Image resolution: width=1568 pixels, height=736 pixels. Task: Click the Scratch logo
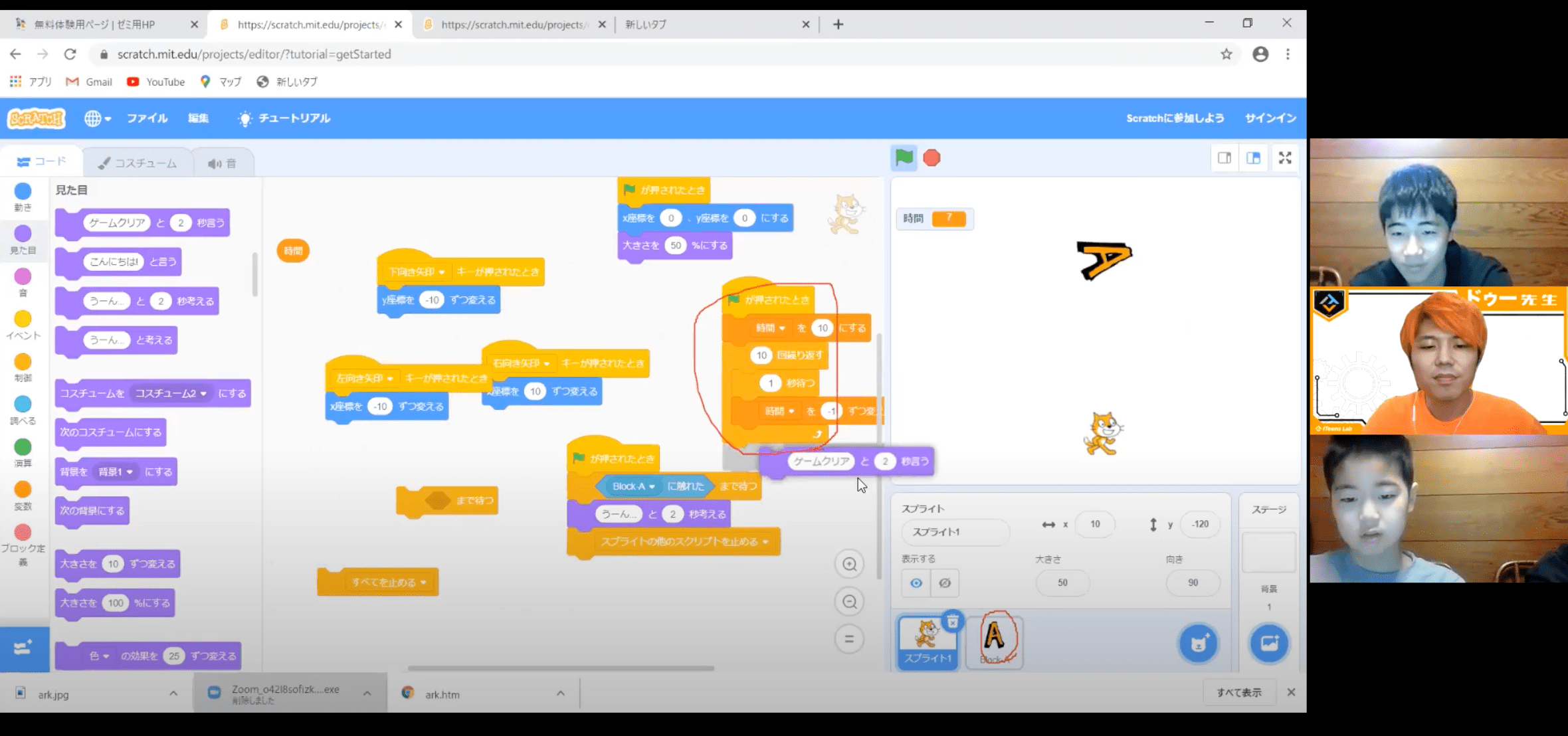click(37, 118)
